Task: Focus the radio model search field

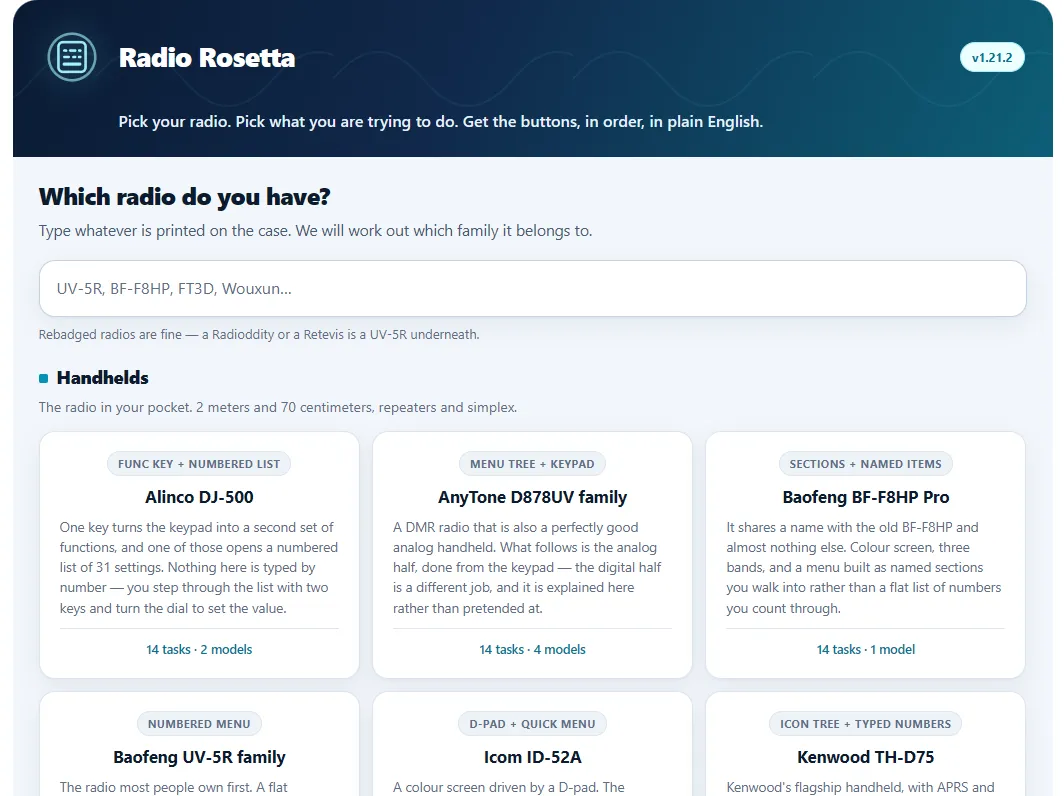Action: 533,288
